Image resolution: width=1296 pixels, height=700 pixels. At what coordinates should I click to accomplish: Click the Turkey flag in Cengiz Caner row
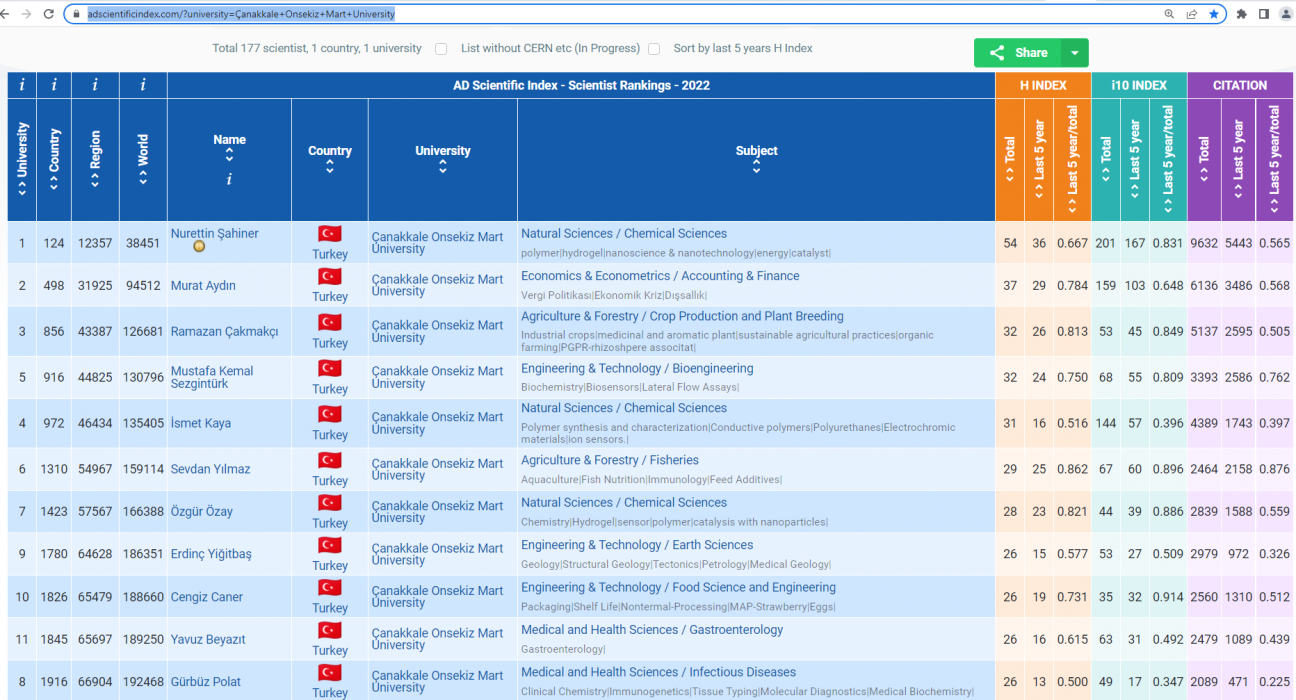coord(330,587)
